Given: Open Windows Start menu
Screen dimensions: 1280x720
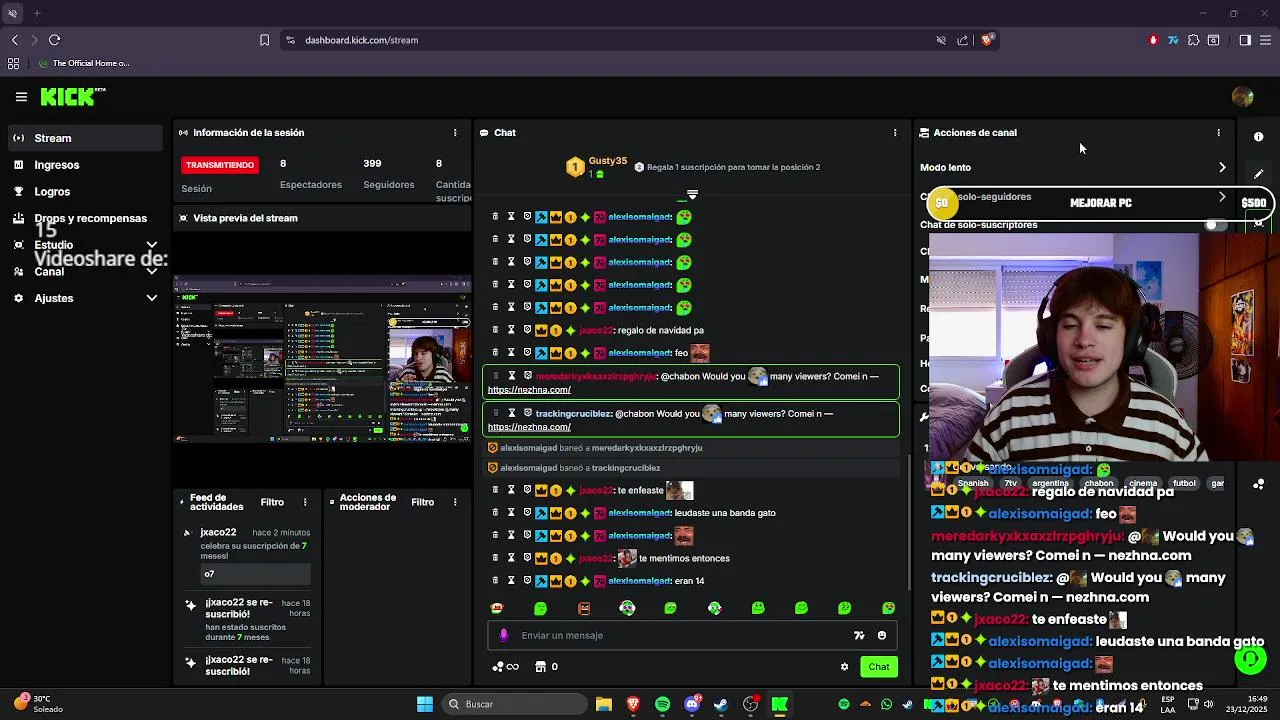Looking at the screenshot, I should pos(425,704).
